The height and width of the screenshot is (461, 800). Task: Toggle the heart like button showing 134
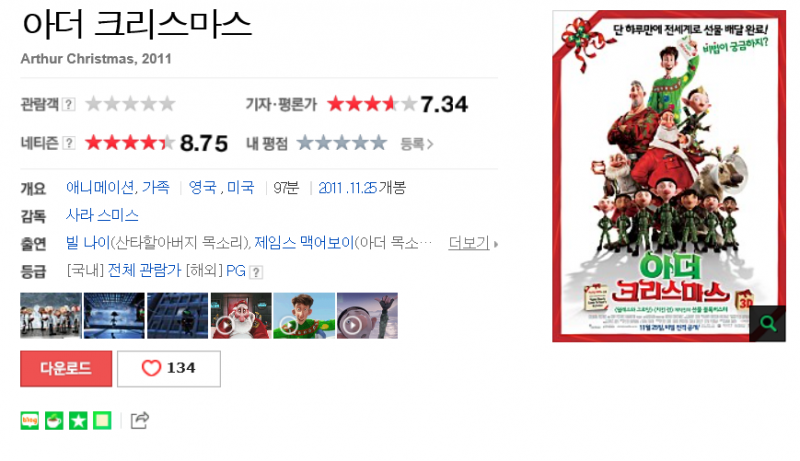point(169,368)
